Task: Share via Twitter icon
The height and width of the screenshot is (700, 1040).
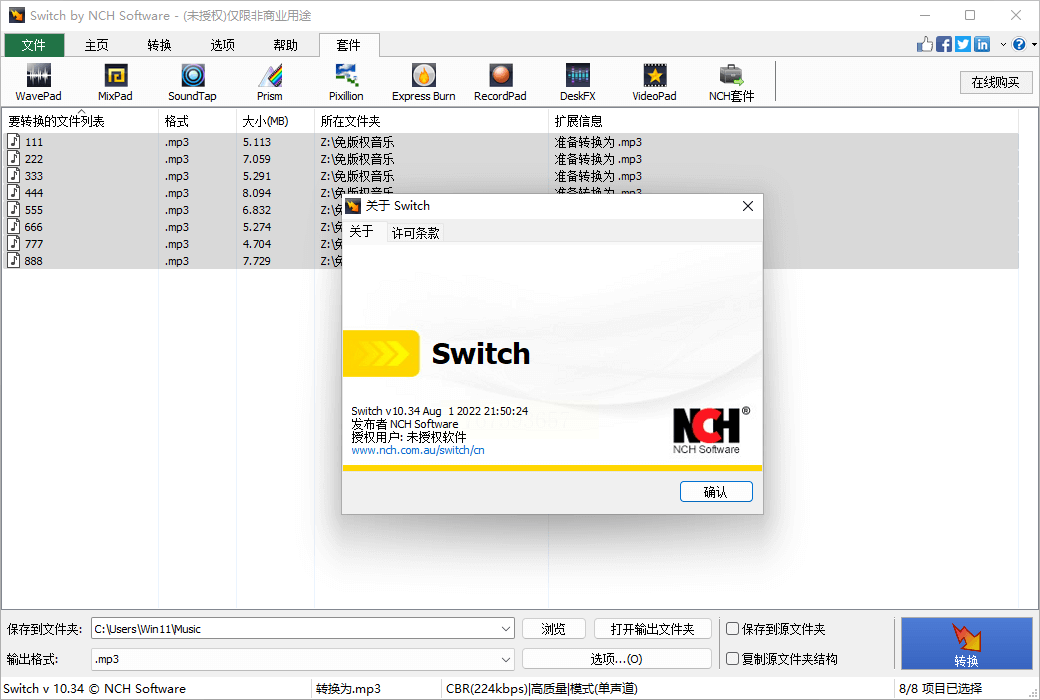Action: 963,44
